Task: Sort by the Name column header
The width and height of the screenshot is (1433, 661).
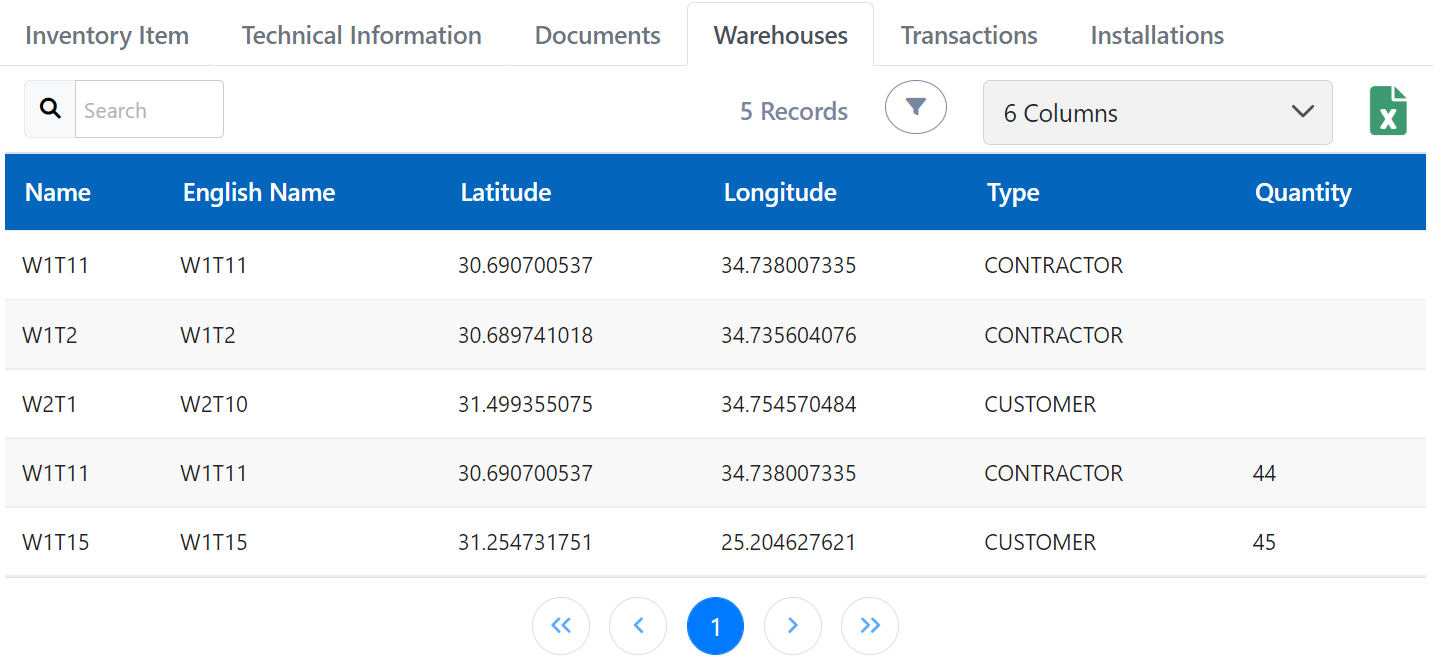Action: click(57, 192)
